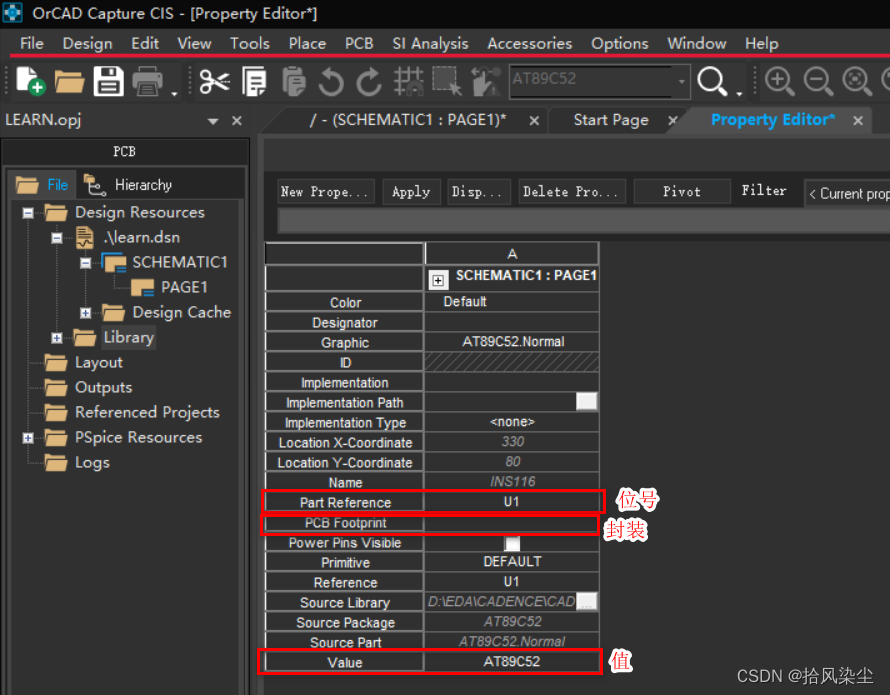
Task: Open the File menu
Action: point(32,44)
